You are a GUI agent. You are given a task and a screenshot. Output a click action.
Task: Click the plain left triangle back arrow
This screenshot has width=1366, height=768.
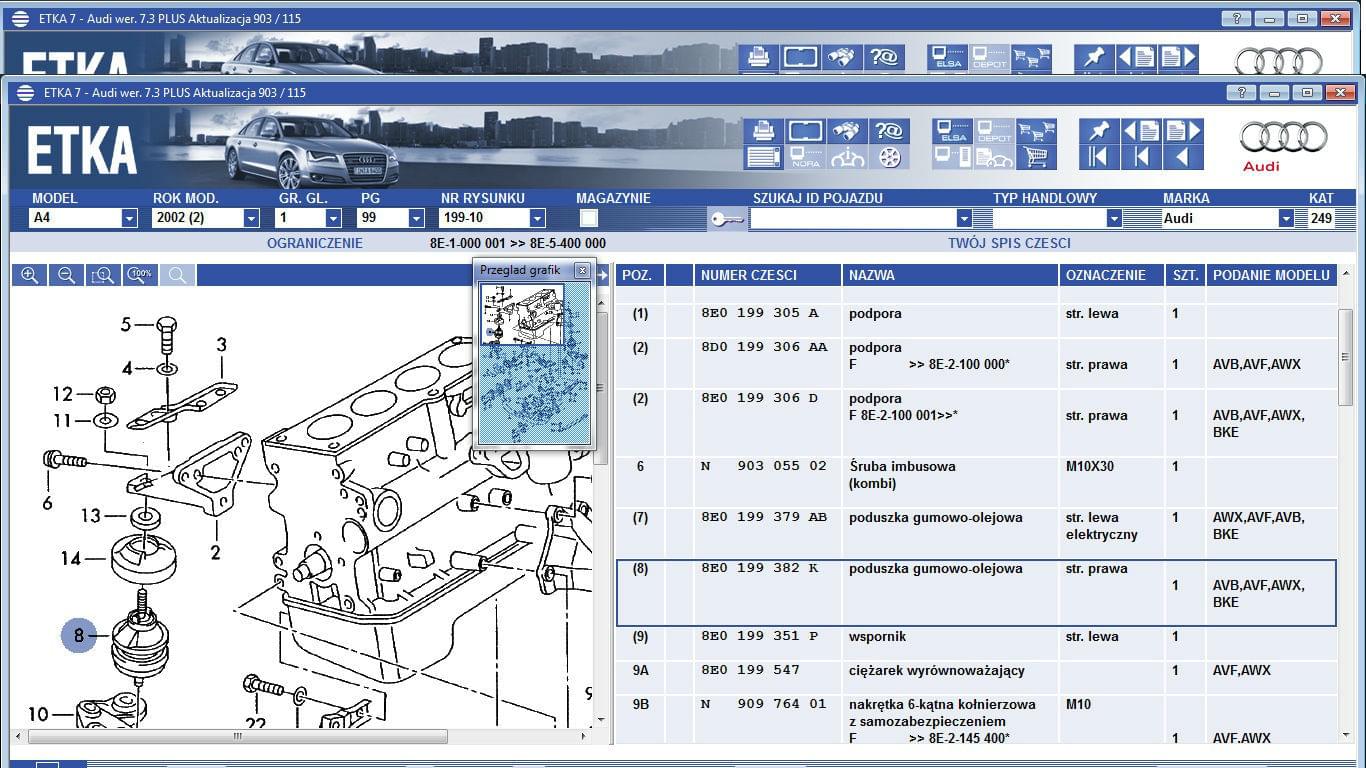click(x=1182, y=157)
